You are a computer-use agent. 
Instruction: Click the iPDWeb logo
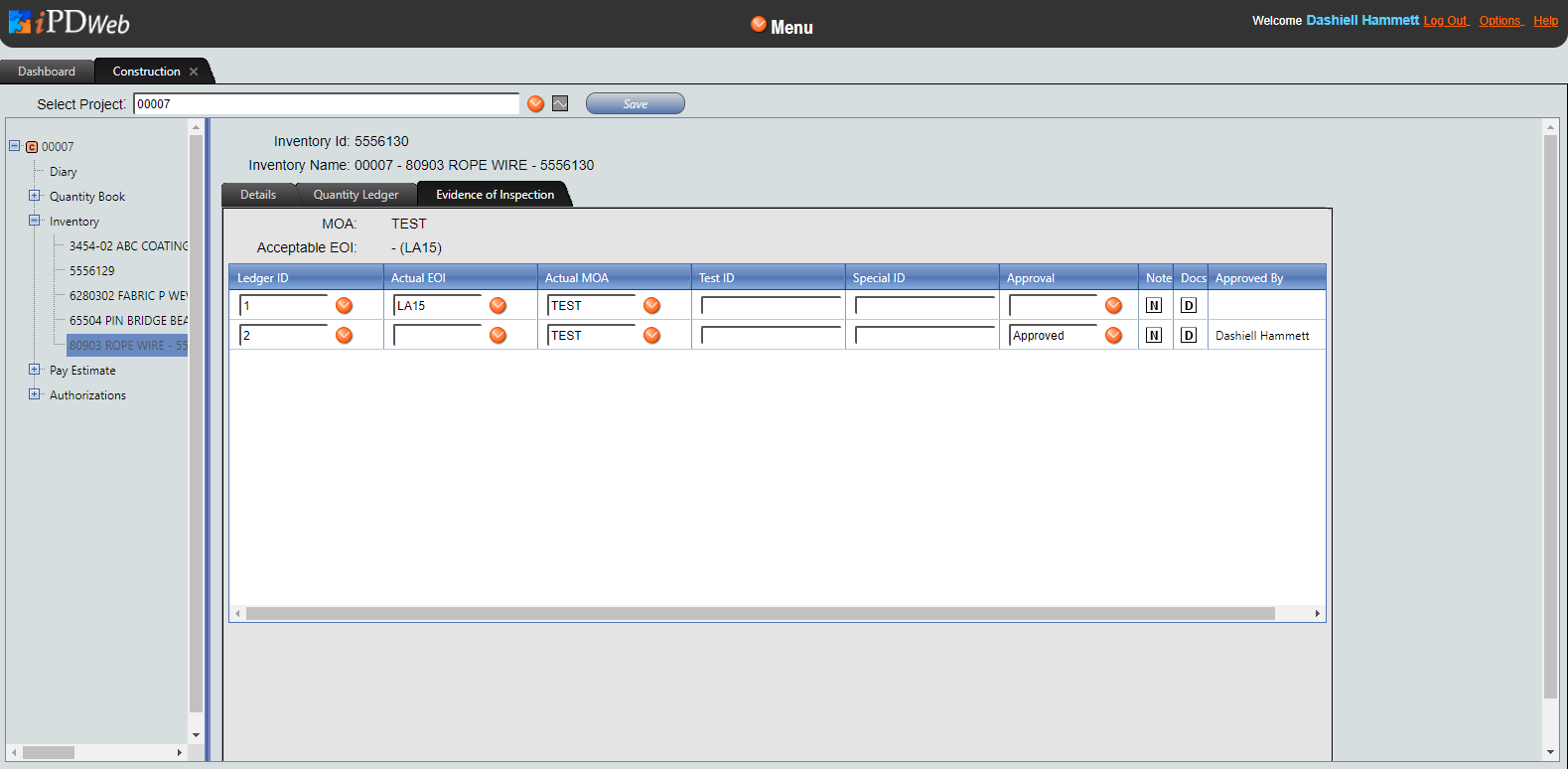[70, 23]
